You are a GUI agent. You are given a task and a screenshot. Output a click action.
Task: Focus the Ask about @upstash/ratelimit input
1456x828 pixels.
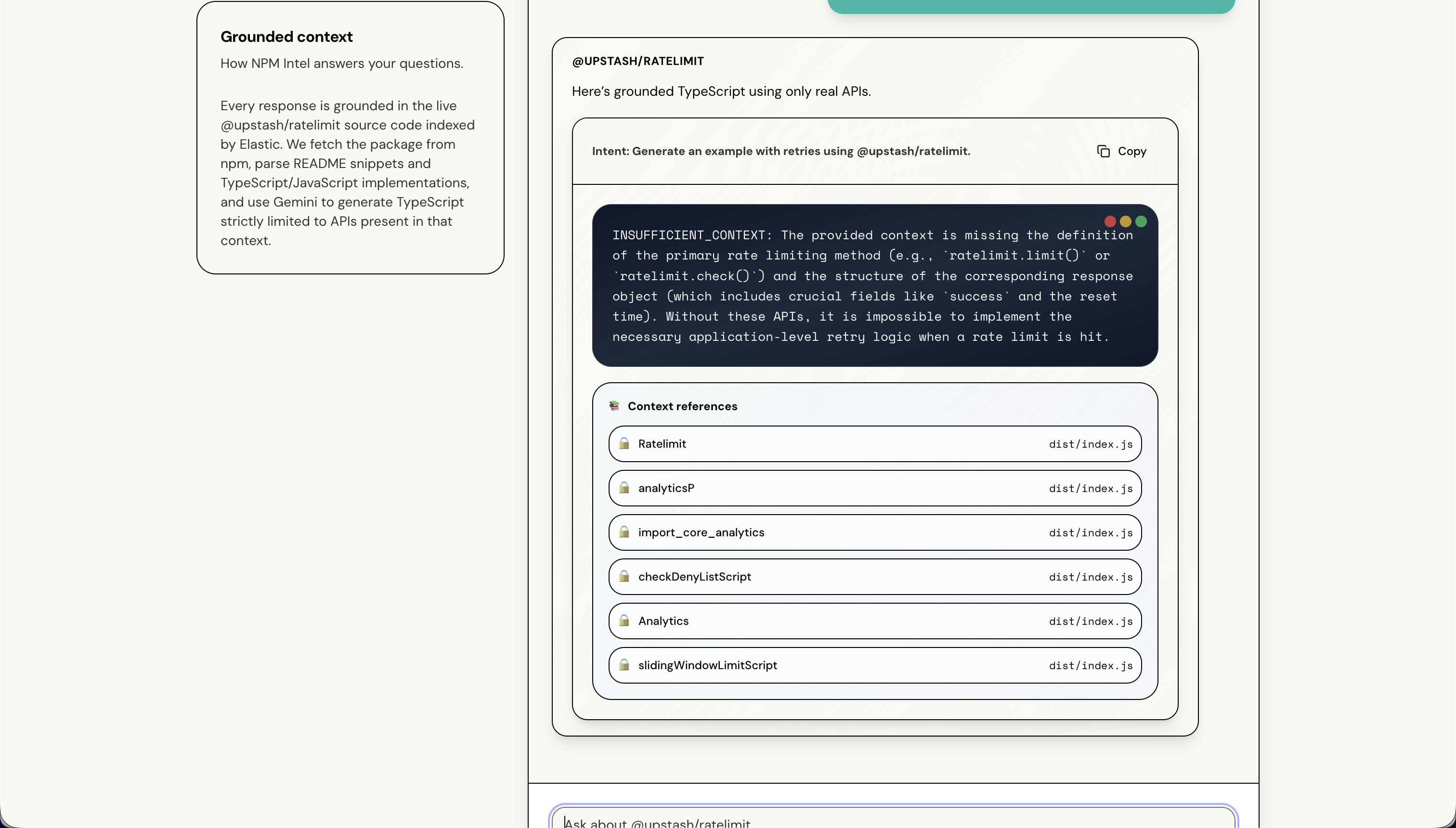893,822
